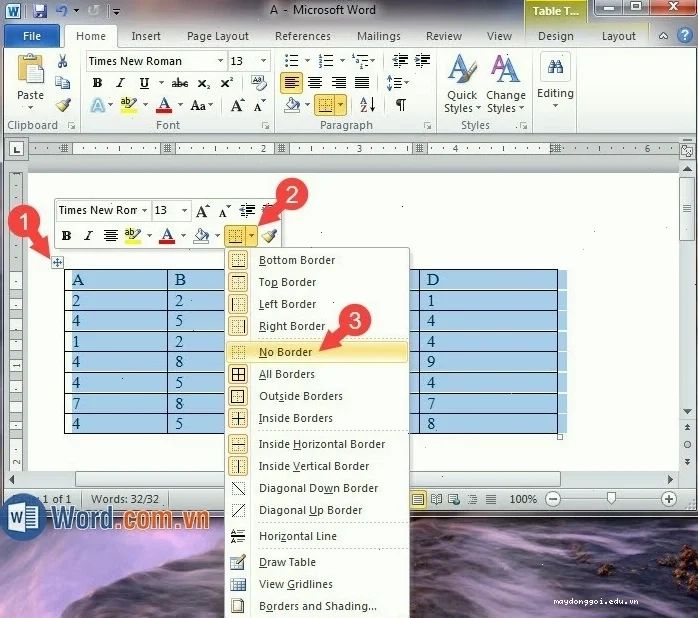Apply Strikethrough formatting in ribbon

point(180,83)
